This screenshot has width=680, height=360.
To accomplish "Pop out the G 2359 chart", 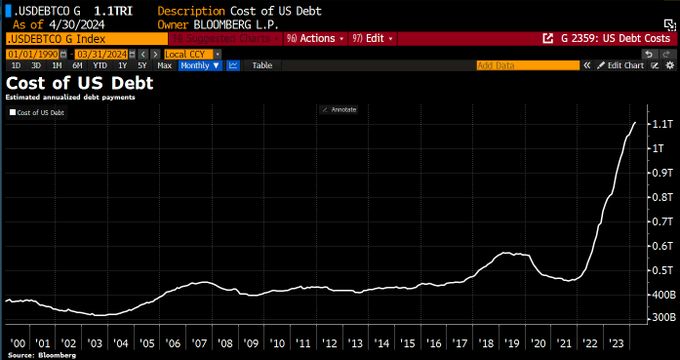I will 548,38.
